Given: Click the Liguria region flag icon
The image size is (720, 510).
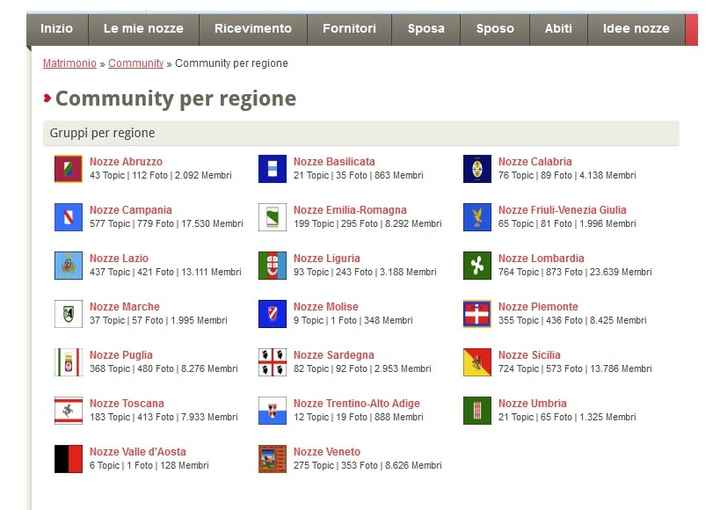Looking at the screenshot, I should [x=272, y=265].
